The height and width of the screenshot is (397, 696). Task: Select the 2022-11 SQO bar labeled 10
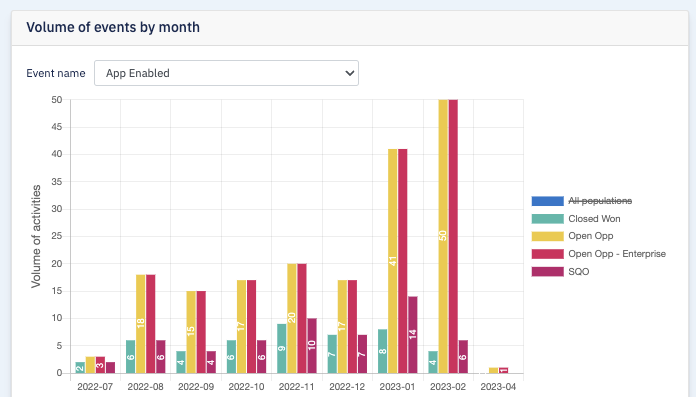[312, 345]
